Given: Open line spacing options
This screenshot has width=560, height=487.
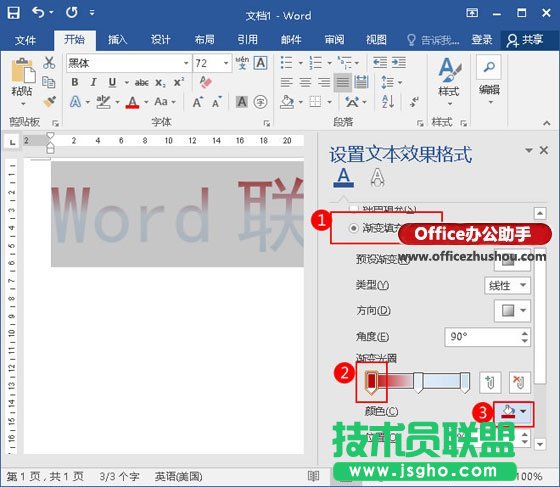Looking at the screenshot, I should [388, 82].
